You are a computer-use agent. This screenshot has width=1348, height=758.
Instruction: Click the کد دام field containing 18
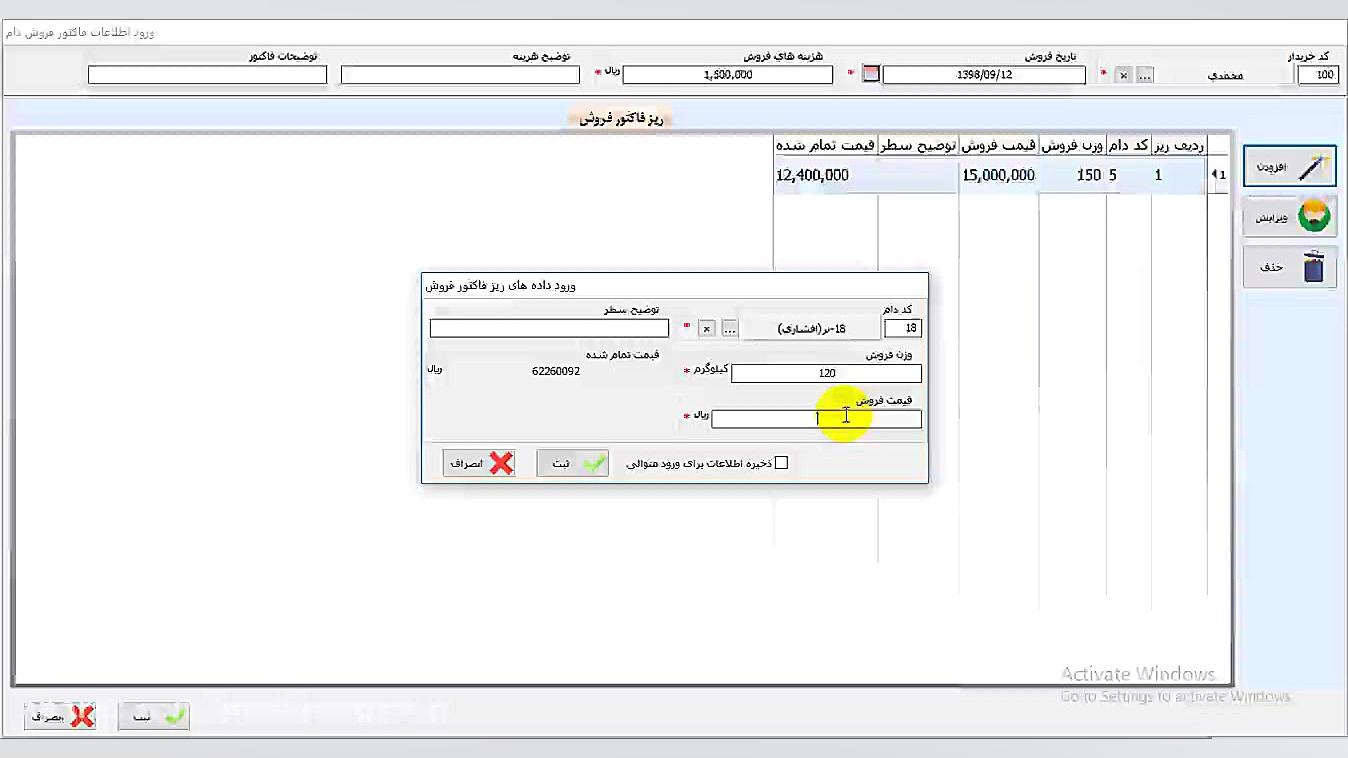coord(903,328)
